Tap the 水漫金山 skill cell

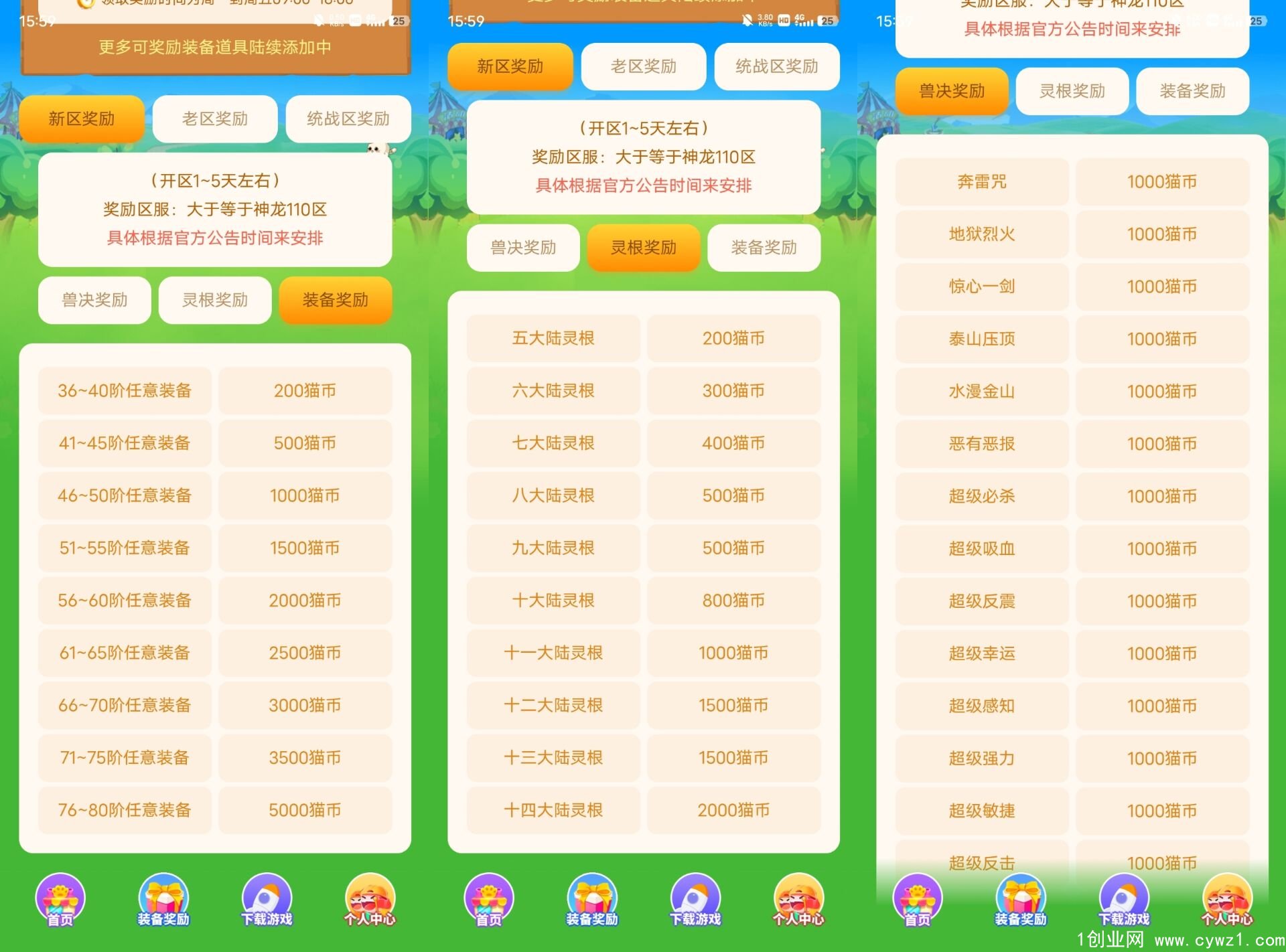coord(982,391)
